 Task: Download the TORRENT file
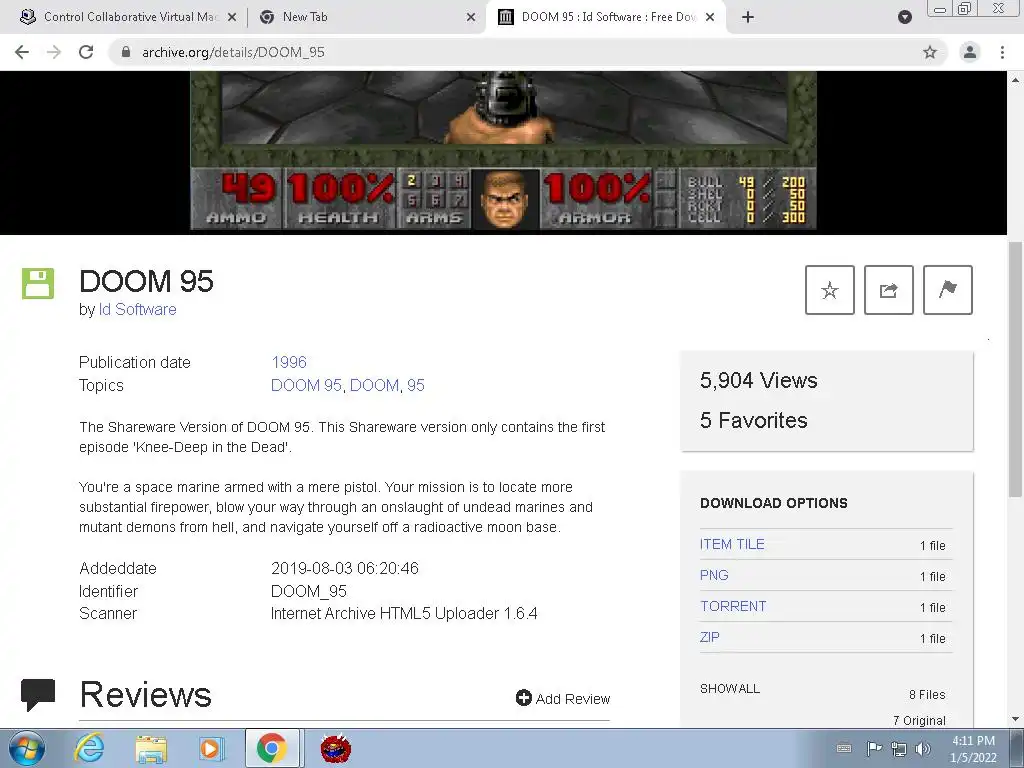pos(733,606)
